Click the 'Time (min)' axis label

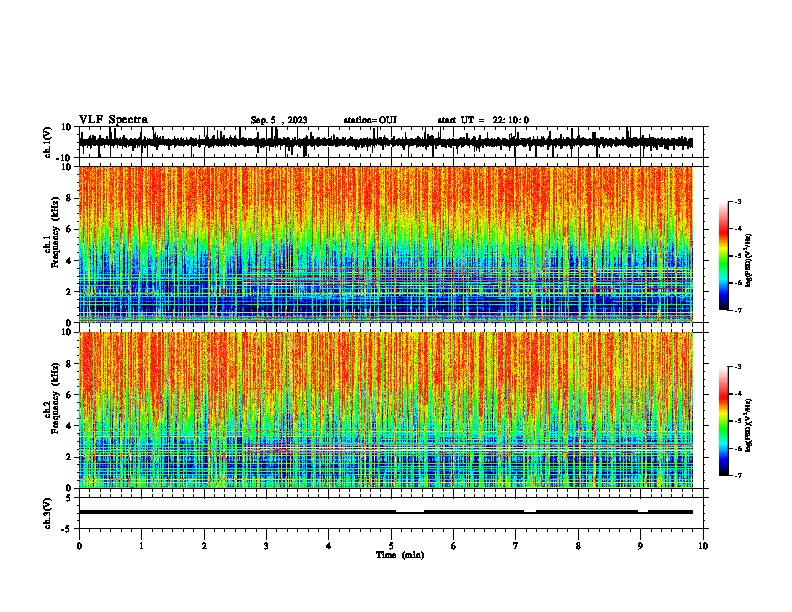click(400, 555)
